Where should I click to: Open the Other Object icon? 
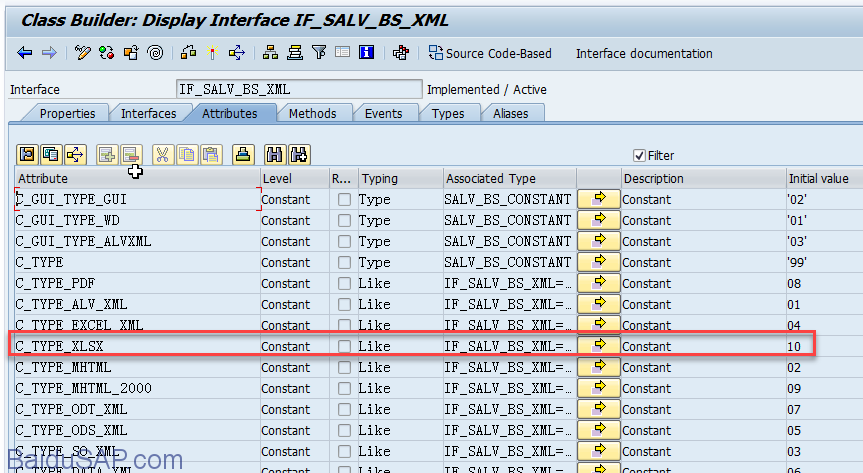click(131, 53)
